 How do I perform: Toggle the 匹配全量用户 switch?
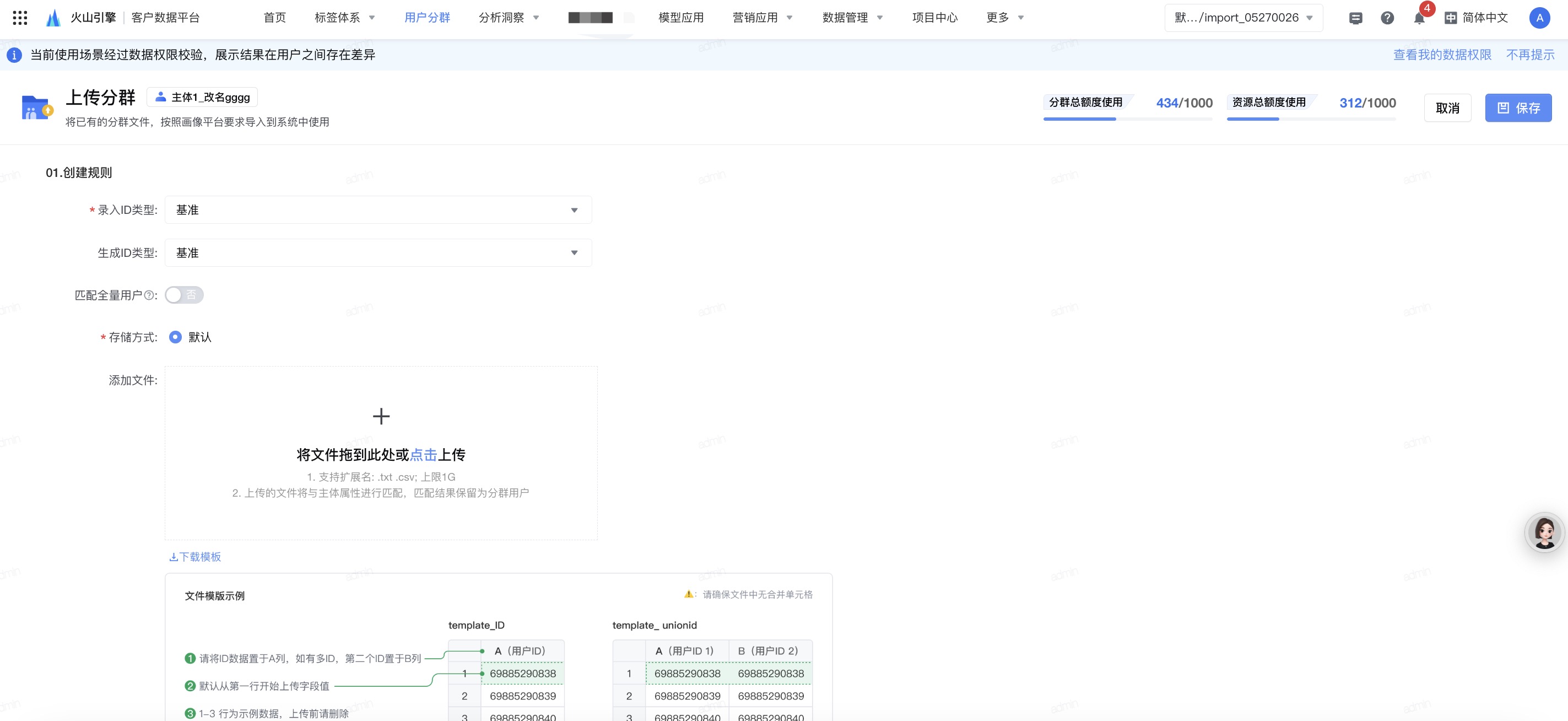coord(184,295)
